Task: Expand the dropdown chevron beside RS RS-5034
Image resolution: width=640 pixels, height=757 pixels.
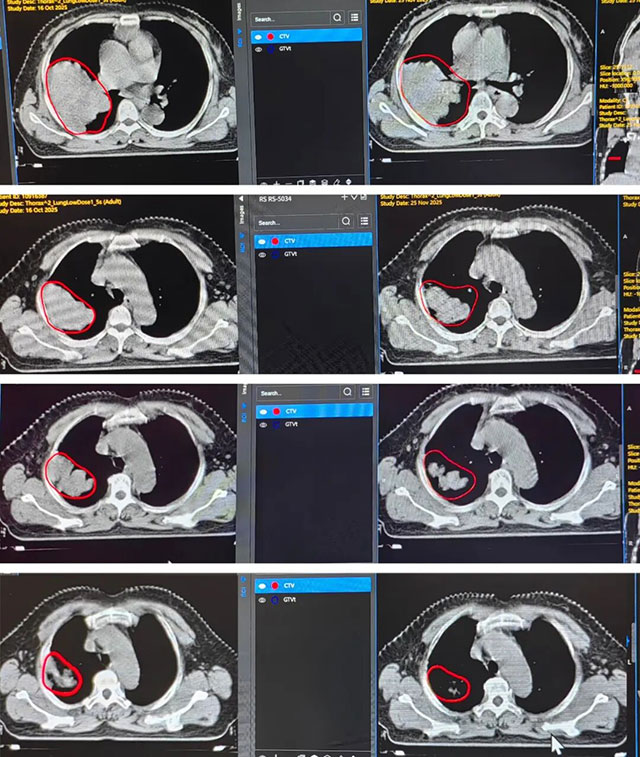Action: [353, 197]
